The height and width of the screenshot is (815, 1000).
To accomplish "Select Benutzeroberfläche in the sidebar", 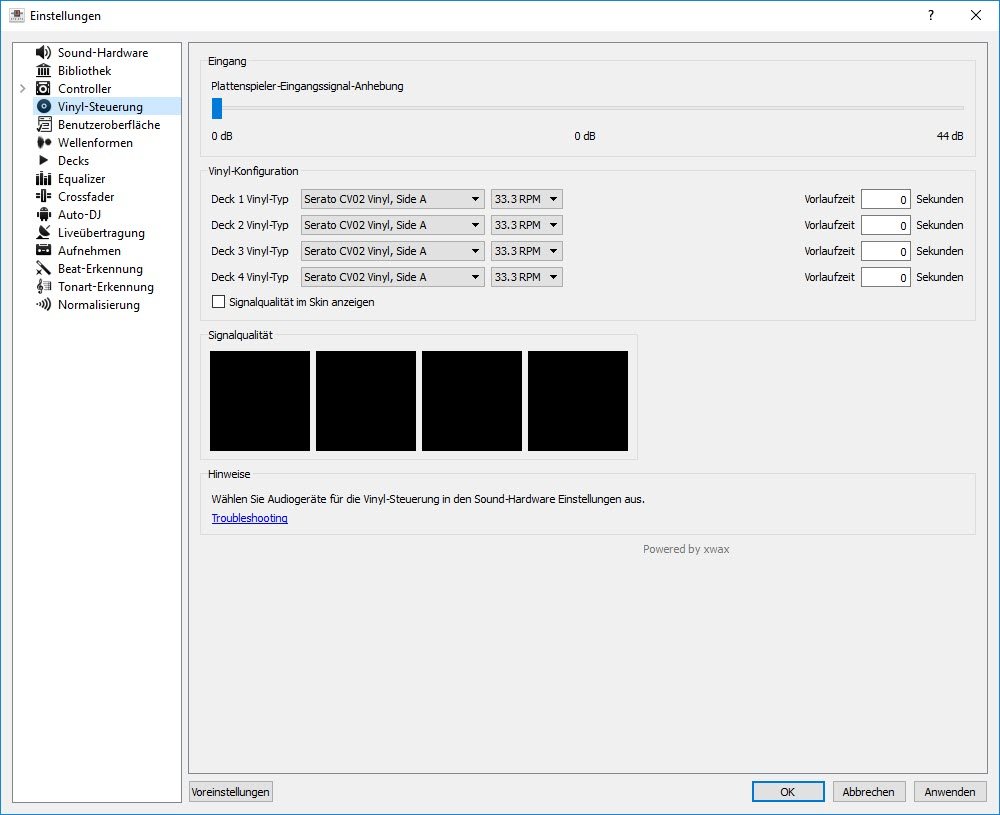I will tap(109, 125).
